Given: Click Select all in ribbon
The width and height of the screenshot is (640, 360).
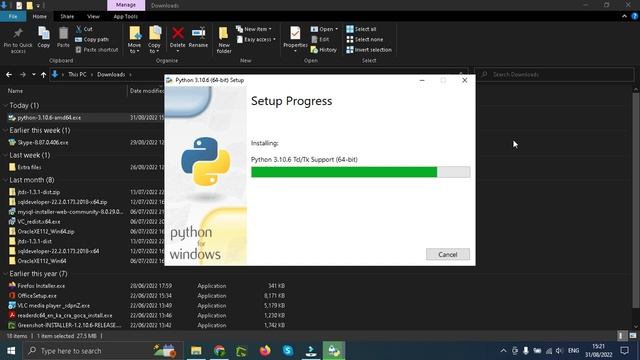Looking at the screenshot, I should pos(361,29).
